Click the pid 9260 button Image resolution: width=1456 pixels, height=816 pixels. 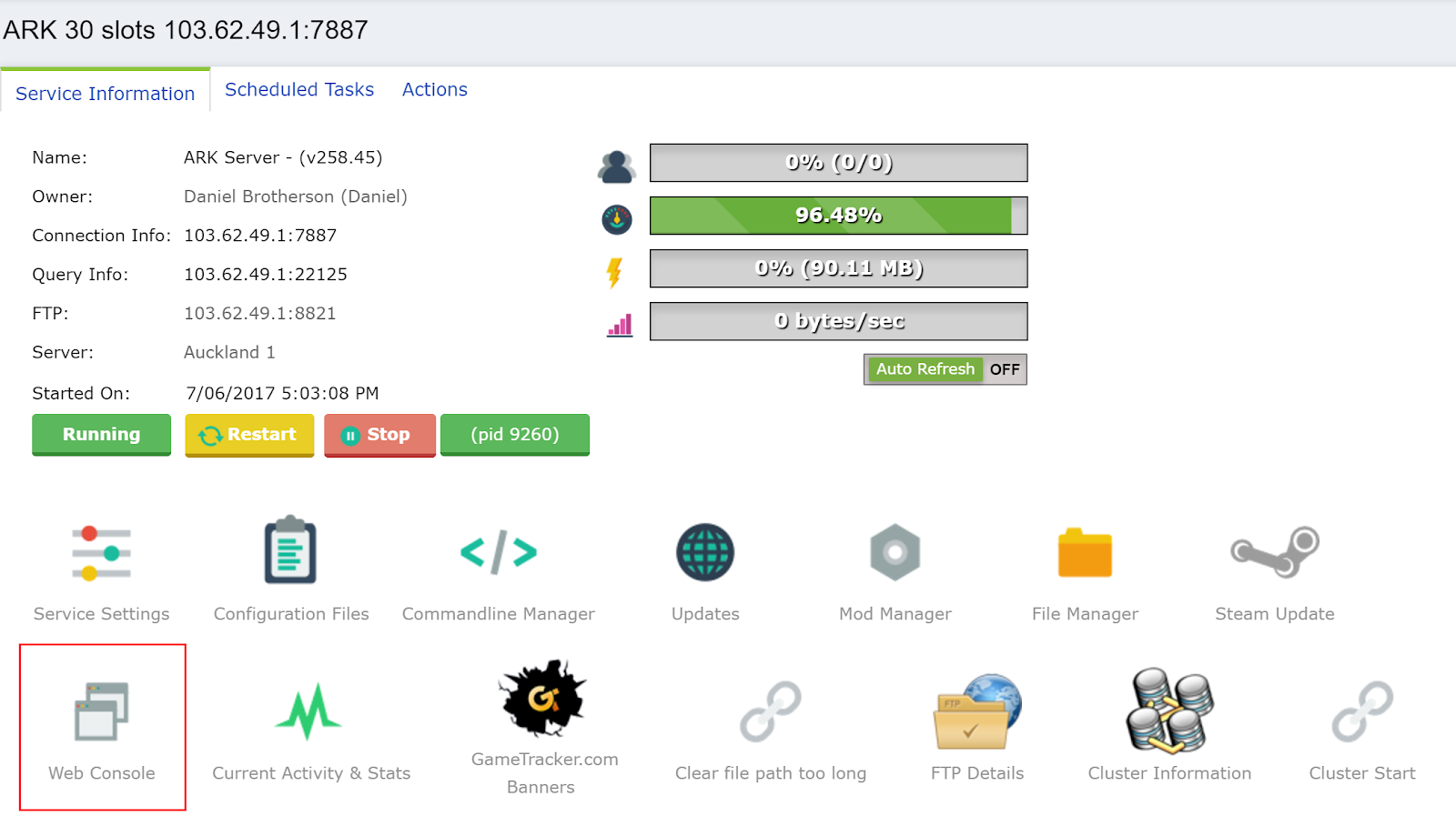515,435
